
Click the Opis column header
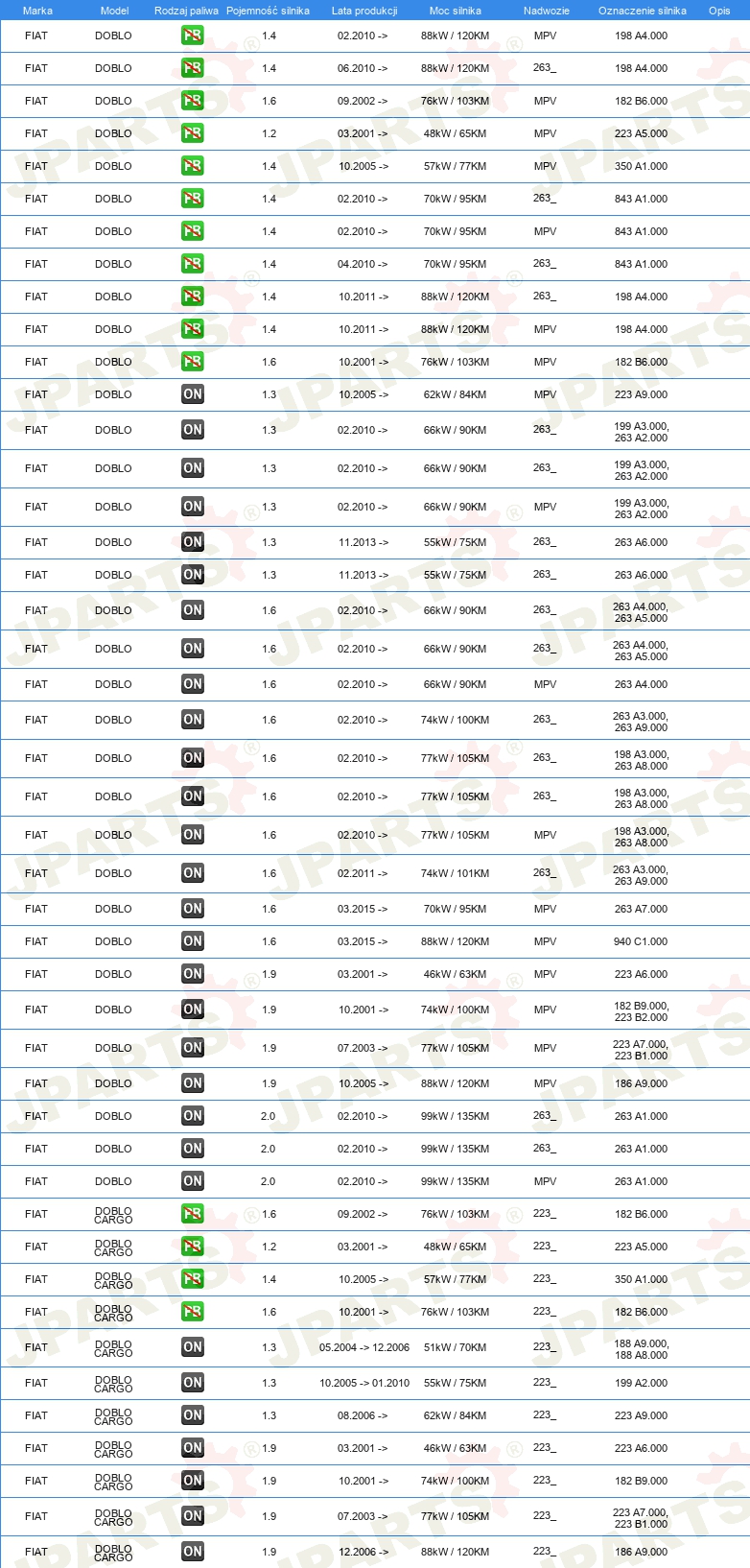(x=719, y=11)
